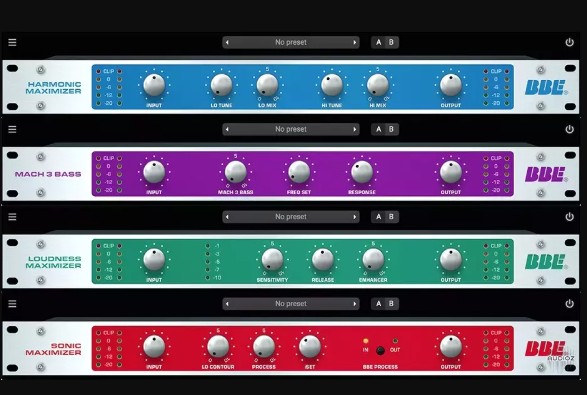This screenshot has height=395, width=587.
Task: Open the Loudness Maximizer preset list
Action: coord(291,217)
